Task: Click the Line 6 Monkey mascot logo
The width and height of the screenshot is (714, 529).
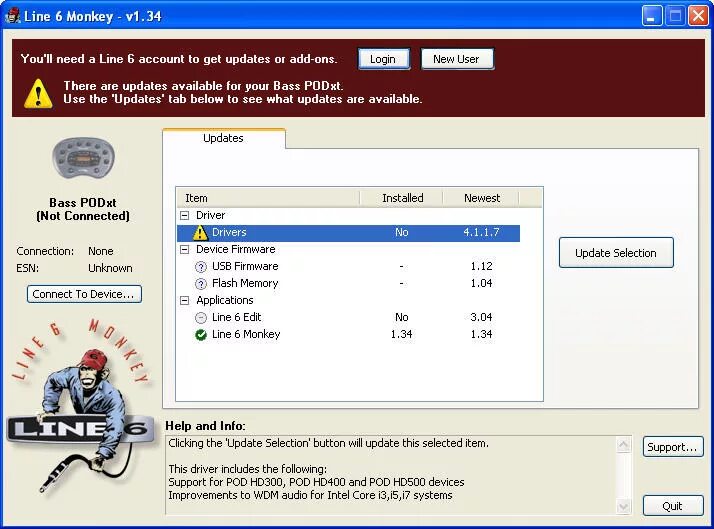Action: click(x=80, y=407)
